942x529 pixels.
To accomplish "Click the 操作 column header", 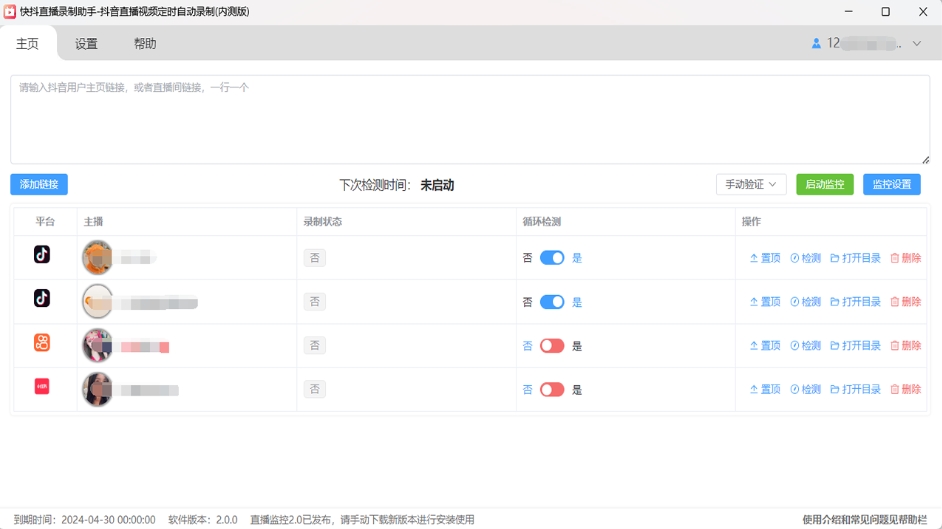I will pos(752,222).
